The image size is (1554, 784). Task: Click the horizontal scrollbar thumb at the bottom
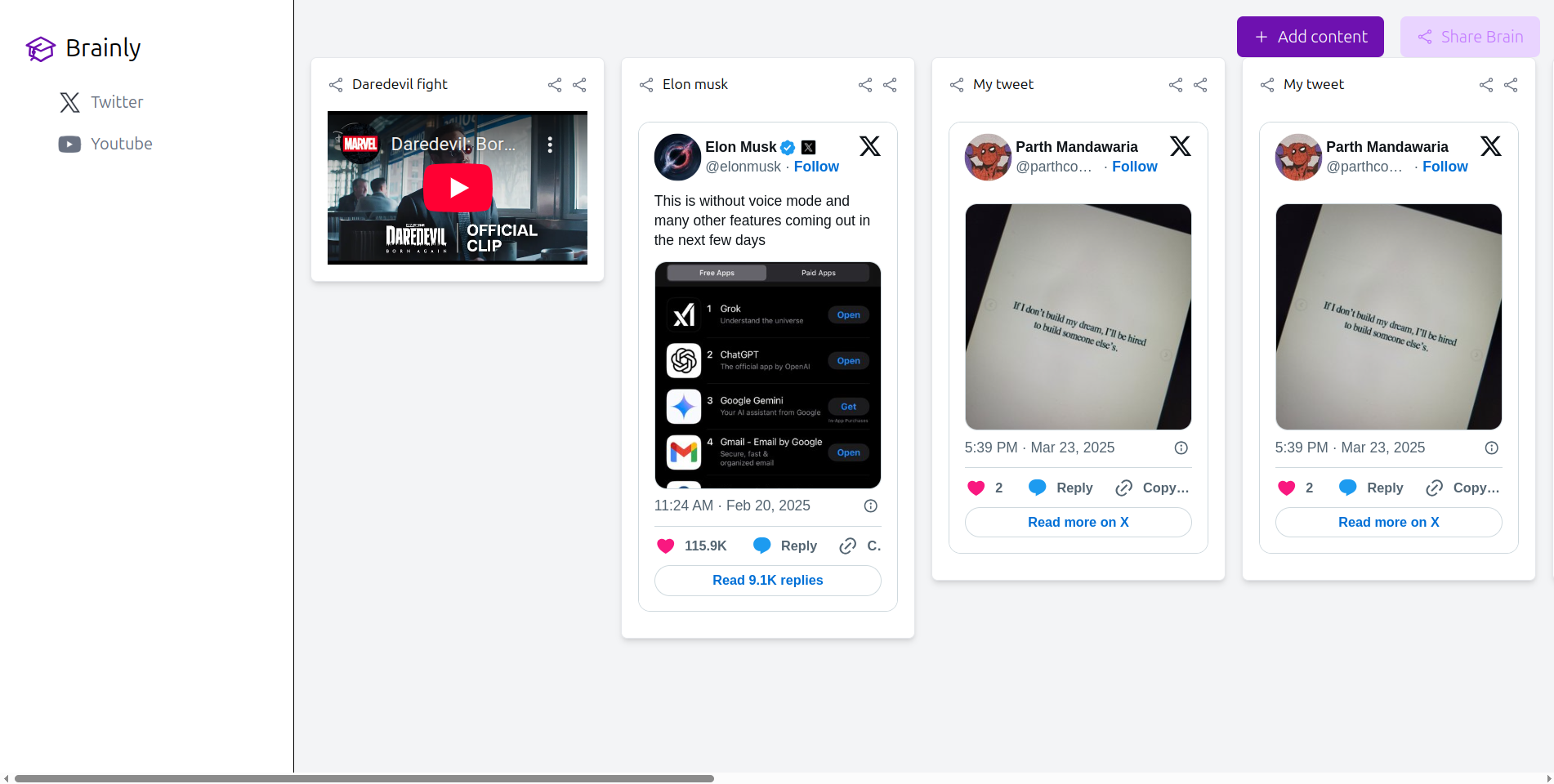pos(364,778)
